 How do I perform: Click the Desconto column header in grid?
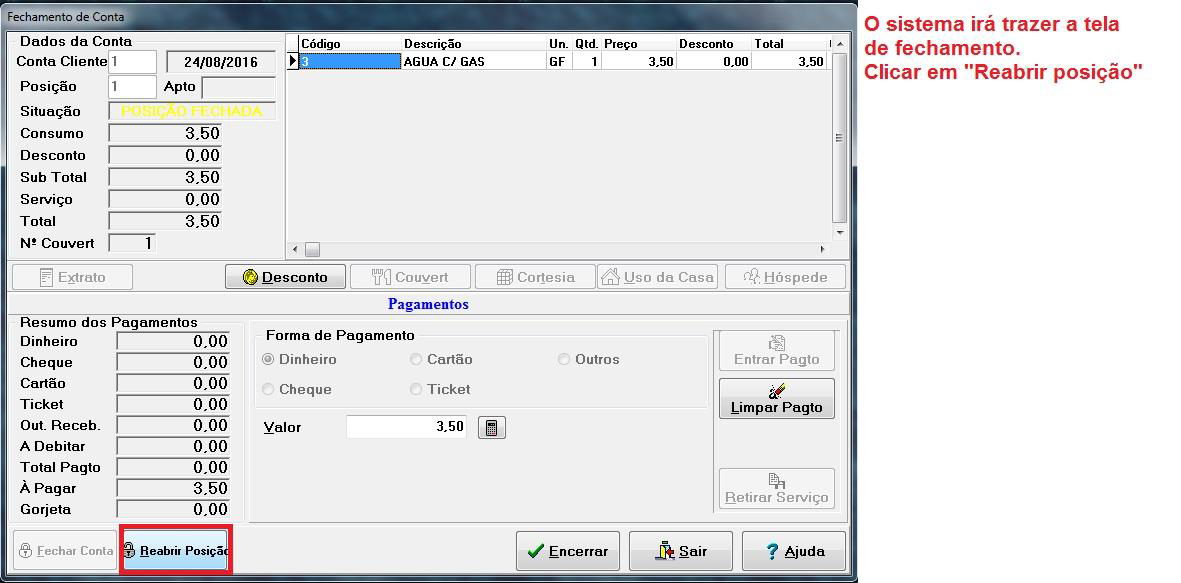pos(713,44)
